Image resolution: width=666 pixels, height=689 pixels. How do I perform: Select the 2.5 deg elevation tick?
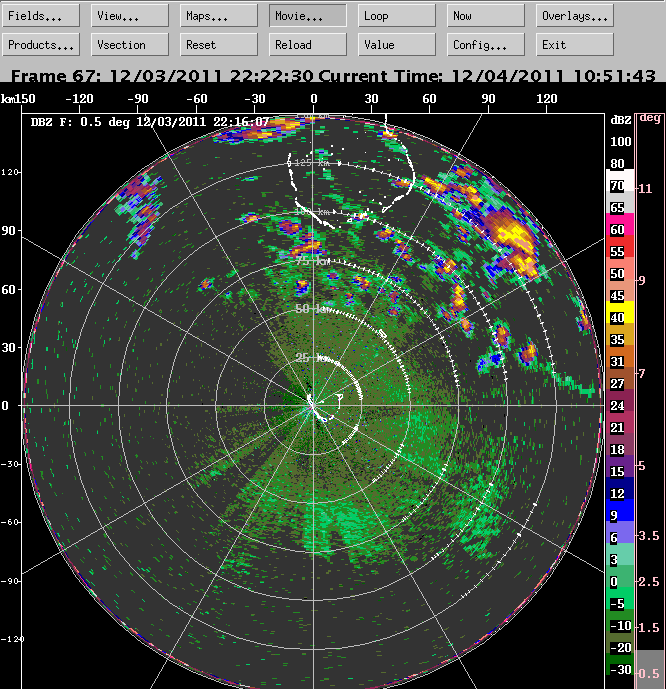click(x=648, y=582)
